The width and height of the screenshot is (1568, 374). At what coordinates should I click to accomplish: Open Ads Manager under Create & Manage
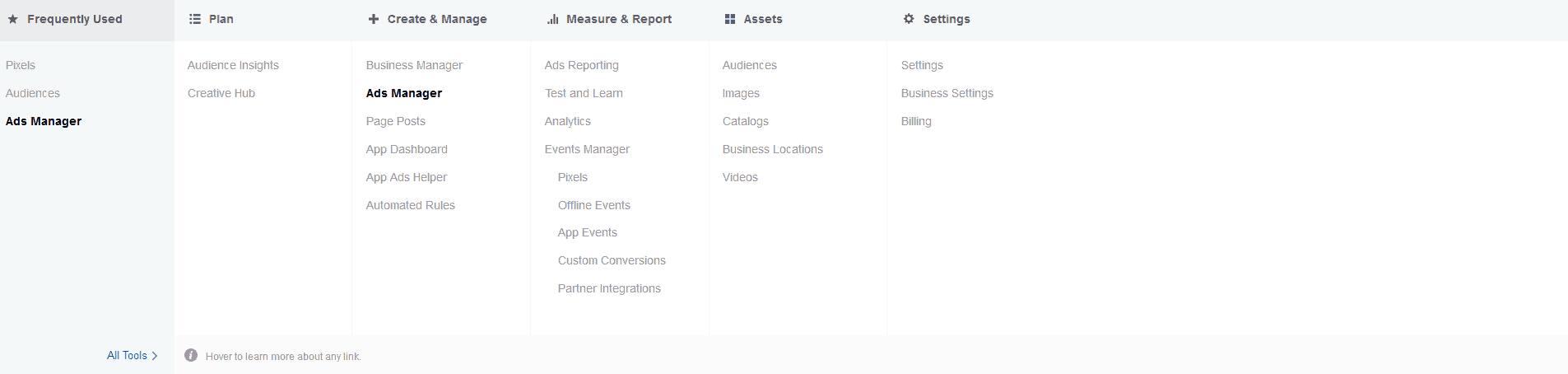click(404, 93)
